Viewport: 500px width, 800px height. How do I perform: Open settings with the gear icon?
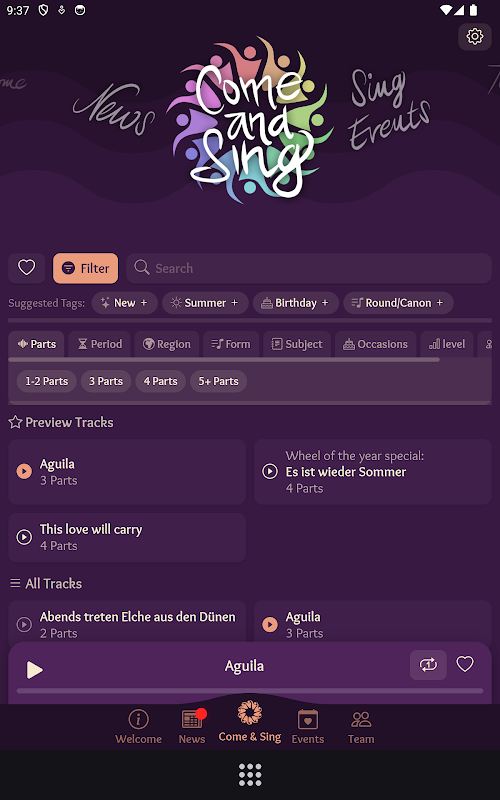(x=474, y=37)
